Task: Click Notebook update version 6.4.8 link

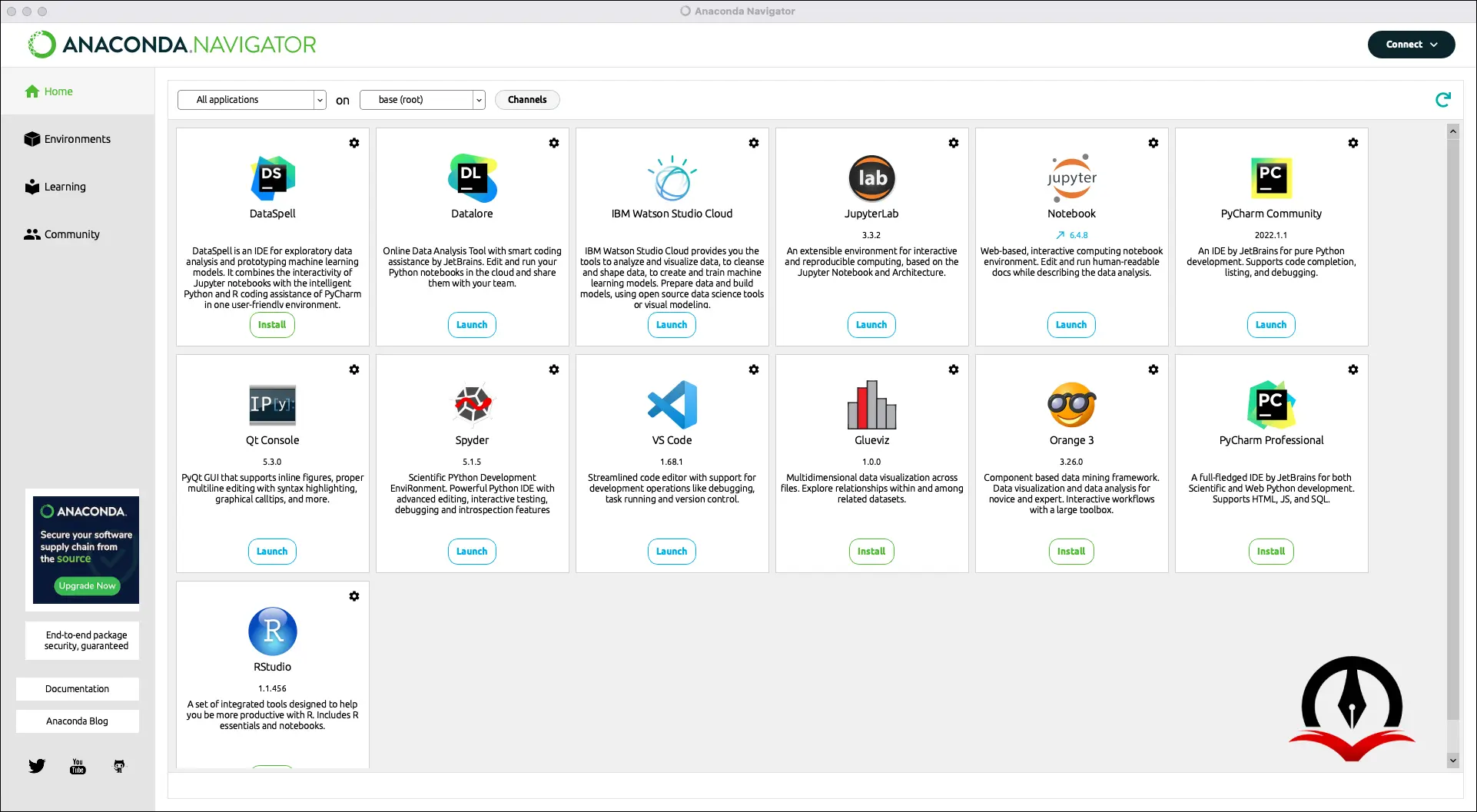Action: 1072,235
